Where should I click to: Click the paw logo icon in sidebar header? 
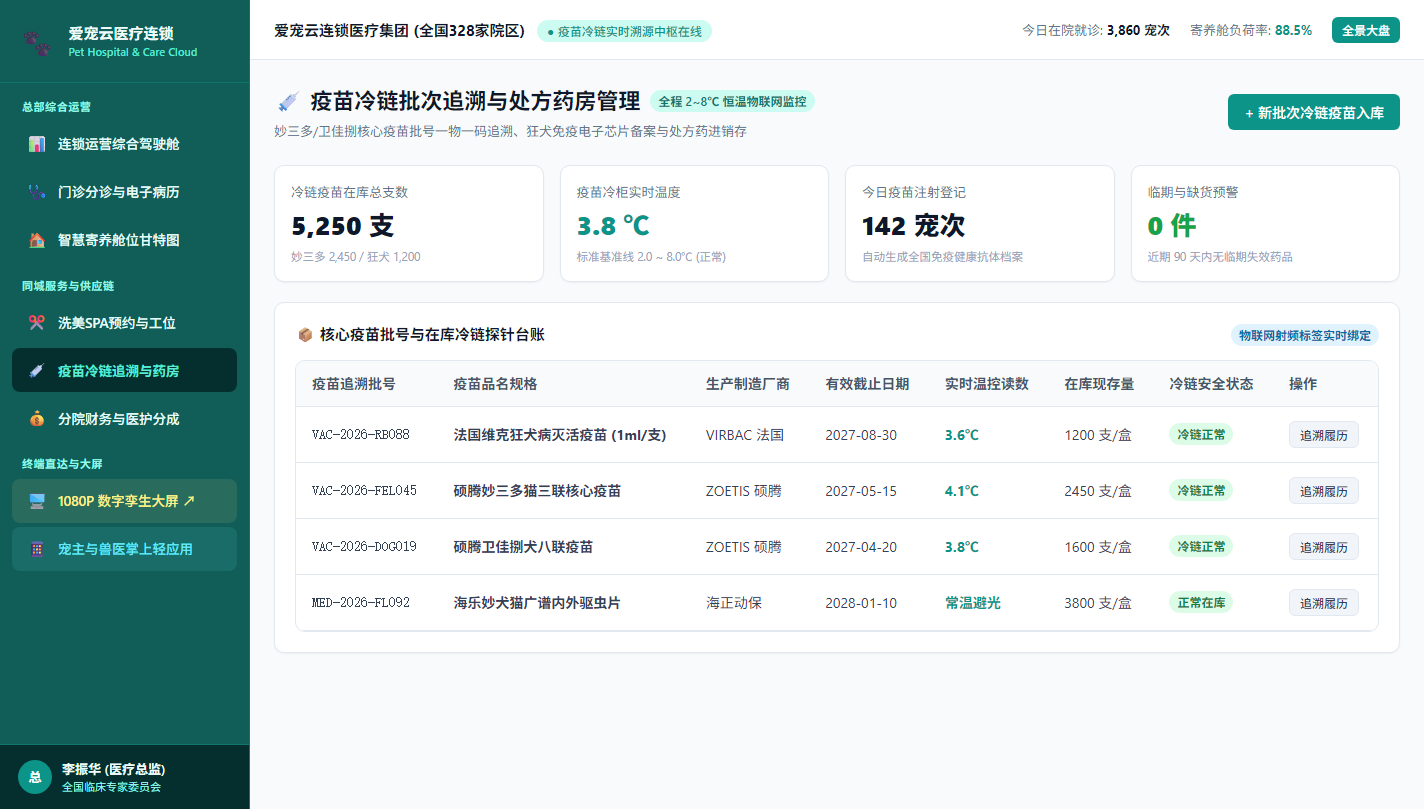(37, 41)
